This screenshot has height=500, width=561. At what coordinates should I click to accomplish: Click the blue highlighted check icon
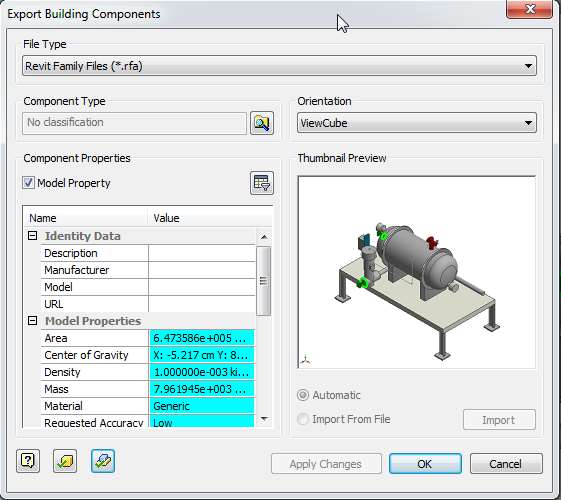[x=103, y=461]
